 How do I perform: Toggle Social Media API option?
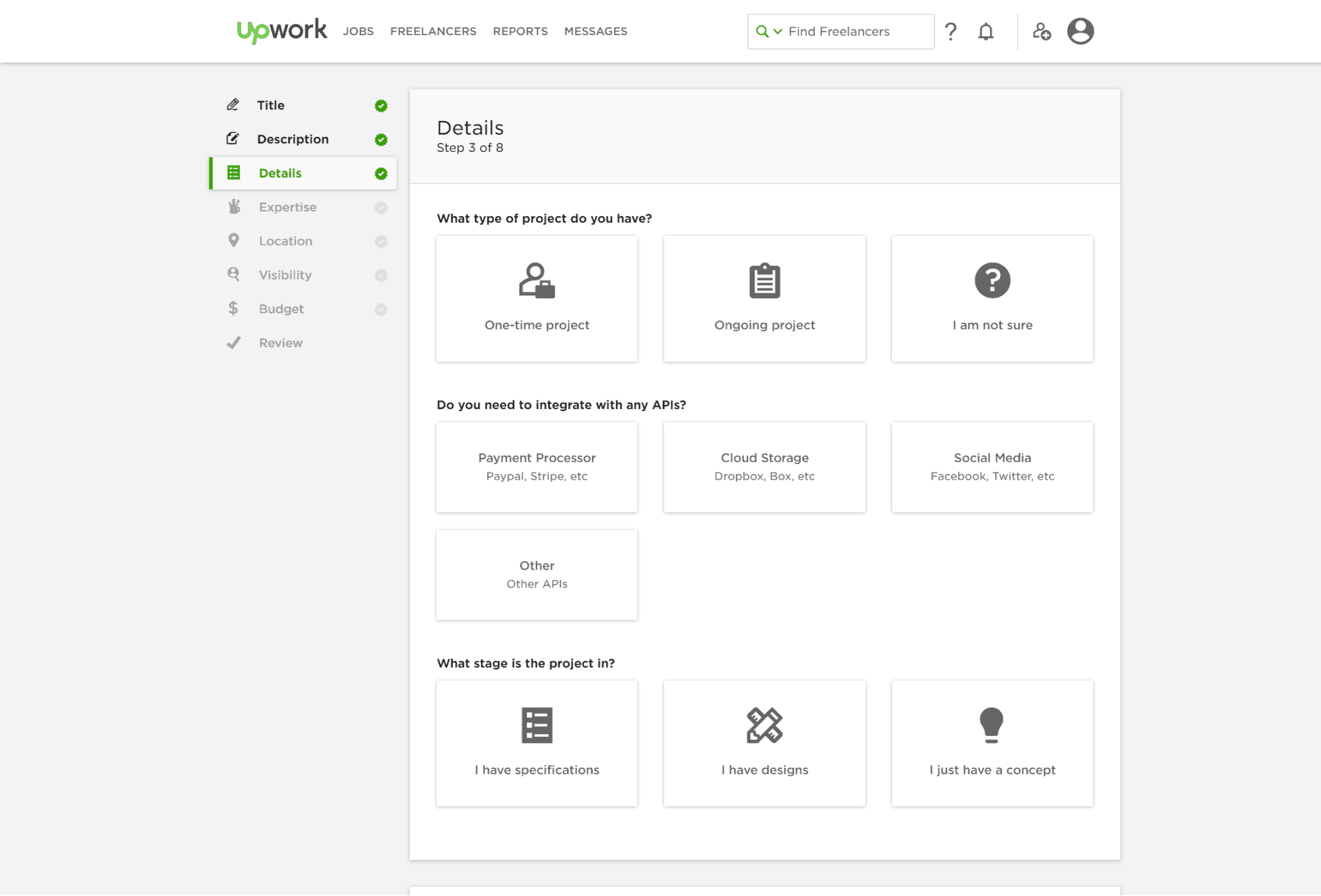[x=992, y=467]
